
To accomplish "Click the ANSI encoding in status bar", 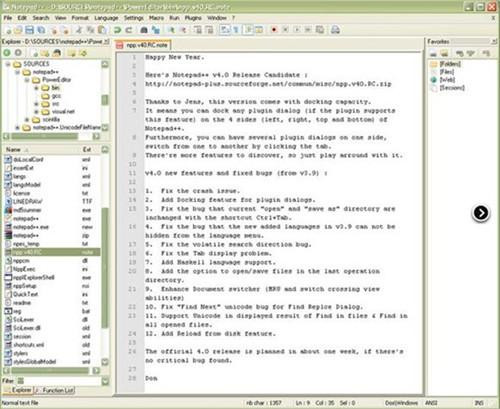I will point(431,403).
